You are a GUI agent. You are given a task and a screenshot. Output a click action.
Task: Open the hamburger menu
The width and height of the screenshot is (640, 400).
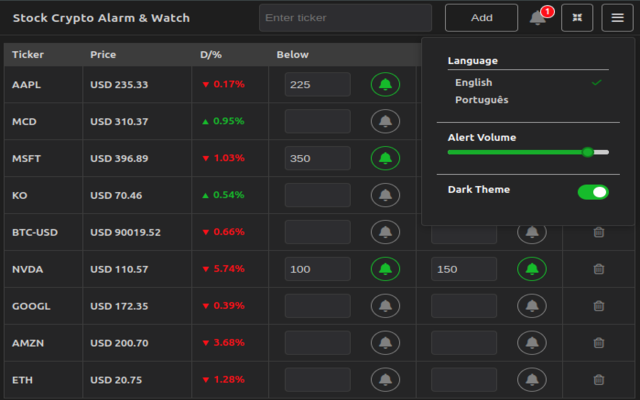click(x=617, y=18)
